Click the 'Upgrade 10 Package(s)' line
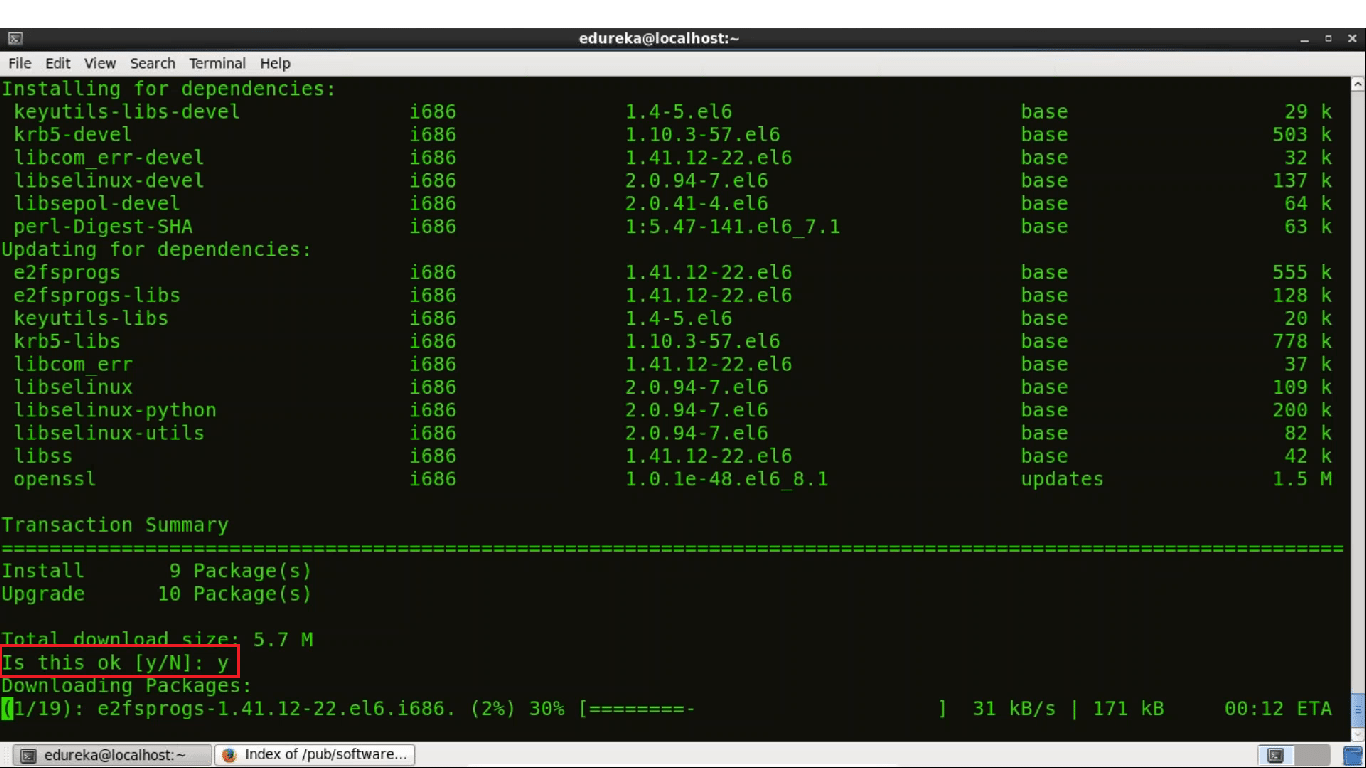Viewport: 1366px width, 768px height. point(157,595)
